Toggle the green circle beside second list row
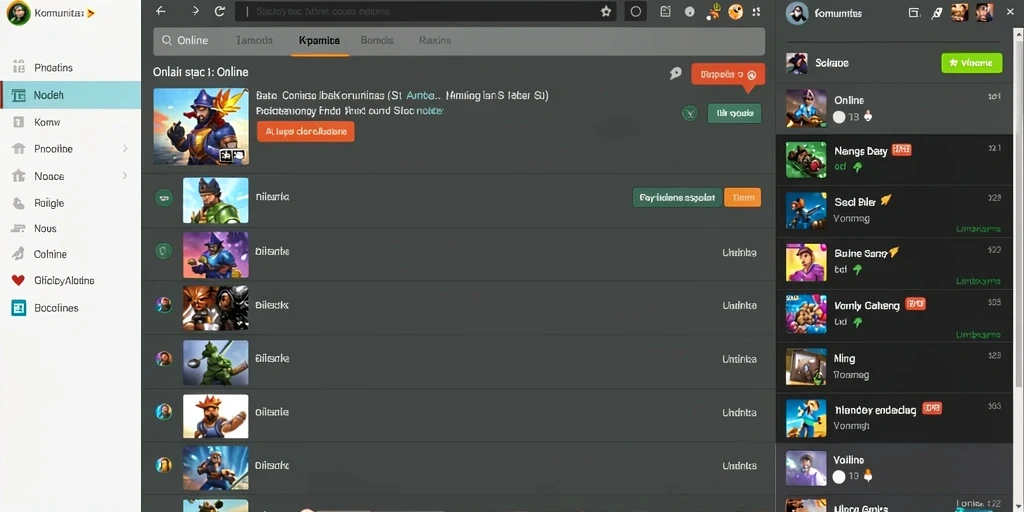Viewport: 1024px width, 512px height. pos(163,250)
